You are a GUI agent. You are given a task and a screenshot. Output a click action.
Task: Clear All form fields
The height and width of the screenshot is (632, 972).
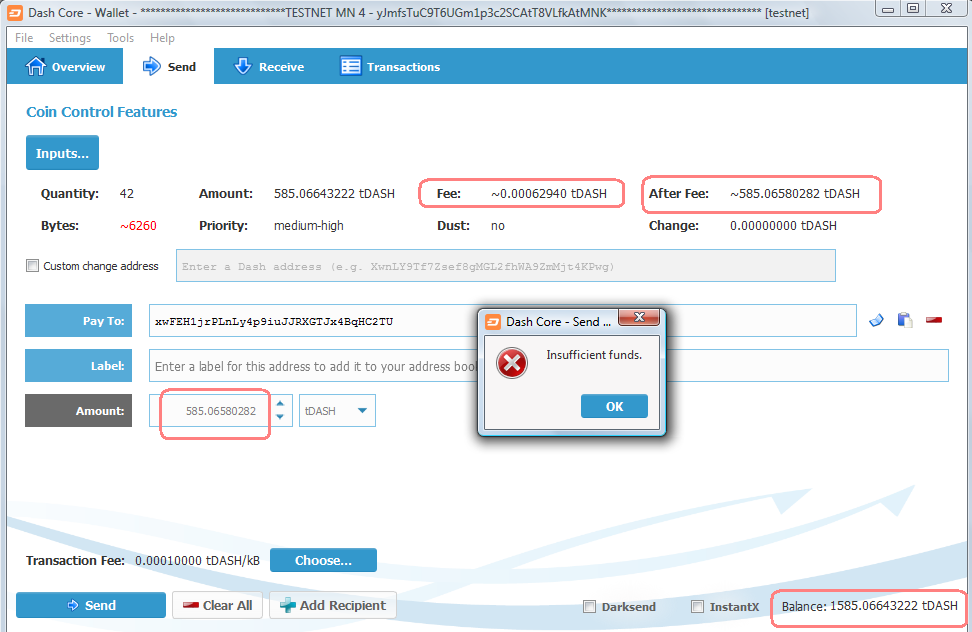click(x=218, y=605)
